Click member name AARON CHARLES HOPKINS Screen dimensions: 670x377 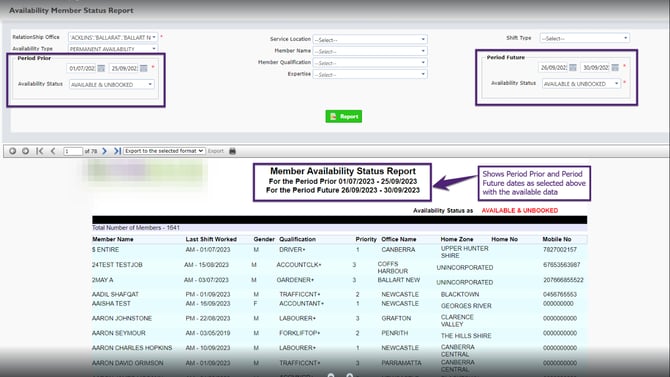(x=132, y=348)
